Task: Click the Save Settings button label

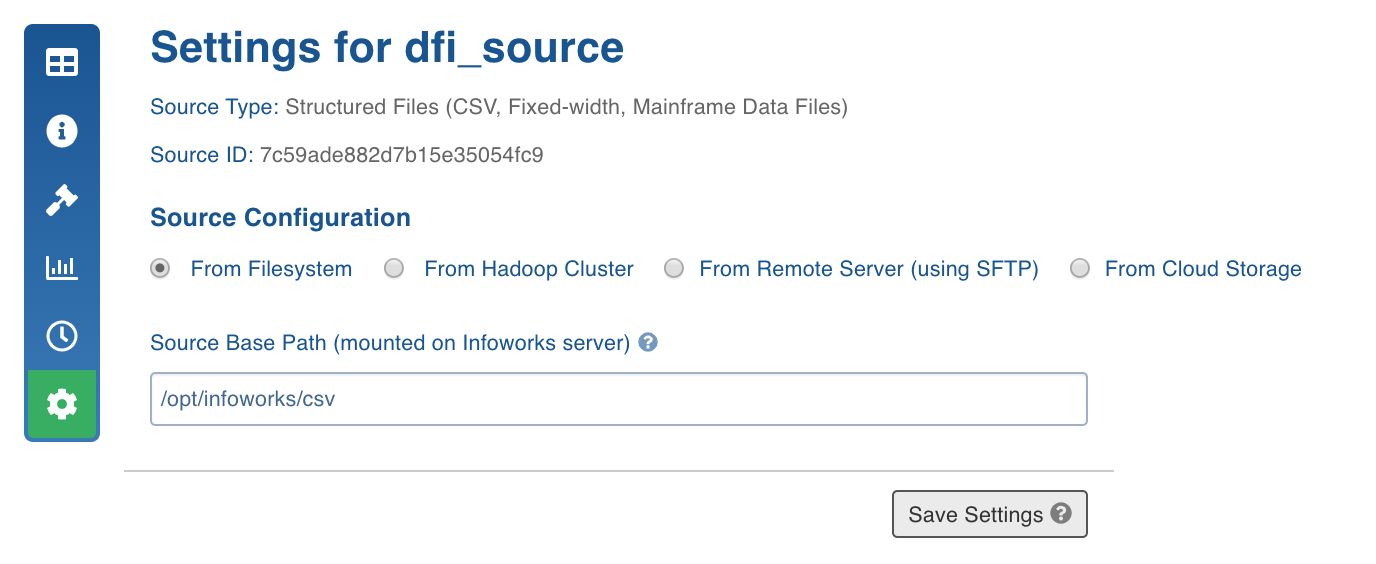Action: pyautogui.click(x=976, y=514)
